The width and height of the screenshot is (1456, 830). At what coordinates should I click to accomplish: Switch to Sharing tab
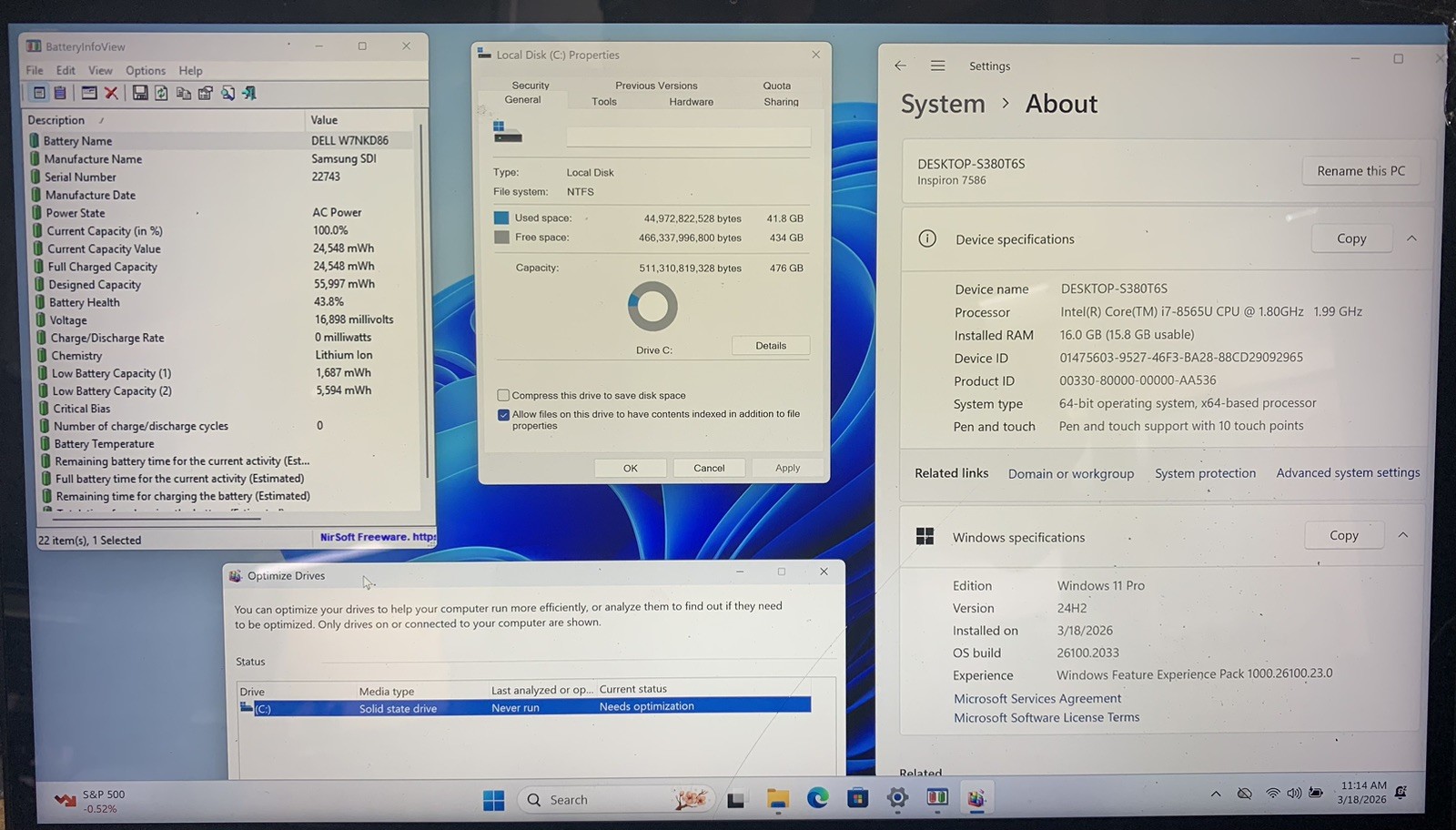click(x=781, y=102)
